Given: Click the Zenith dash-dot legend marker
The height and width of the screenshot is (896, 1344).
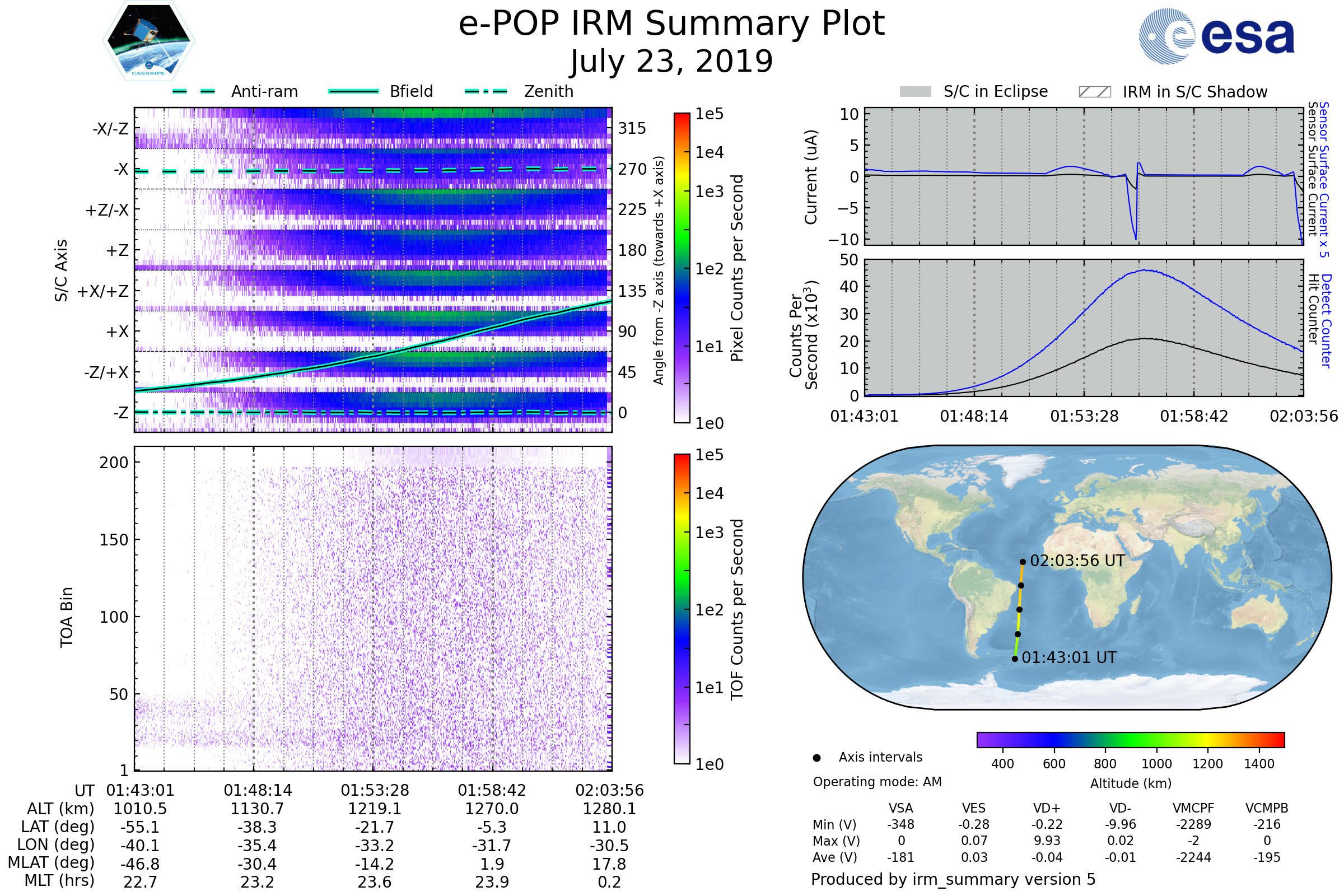Looking at the screenshot, I should [x=486, y=91].
